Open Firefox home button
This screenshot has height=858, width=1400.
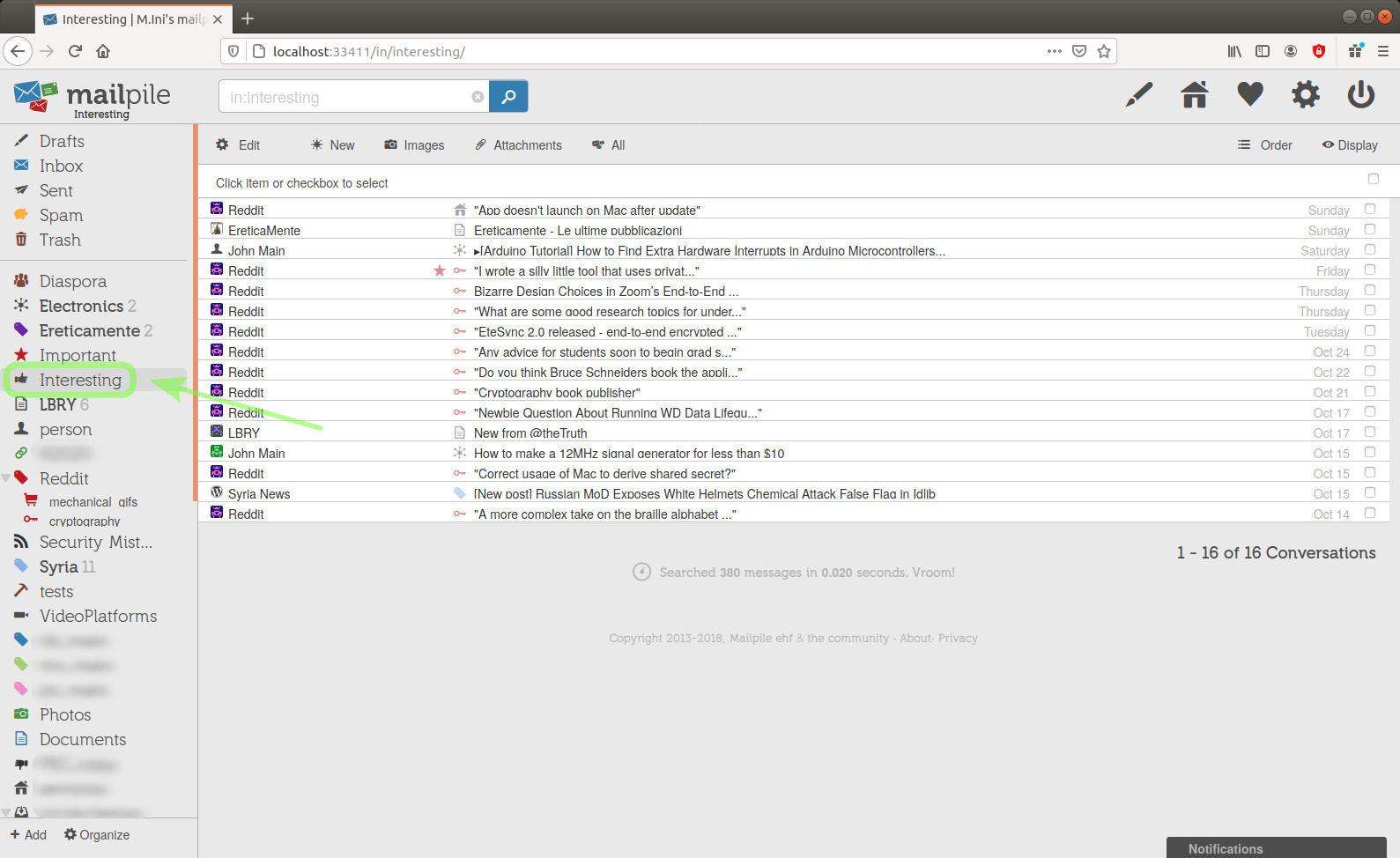click(x=103, y=51)
